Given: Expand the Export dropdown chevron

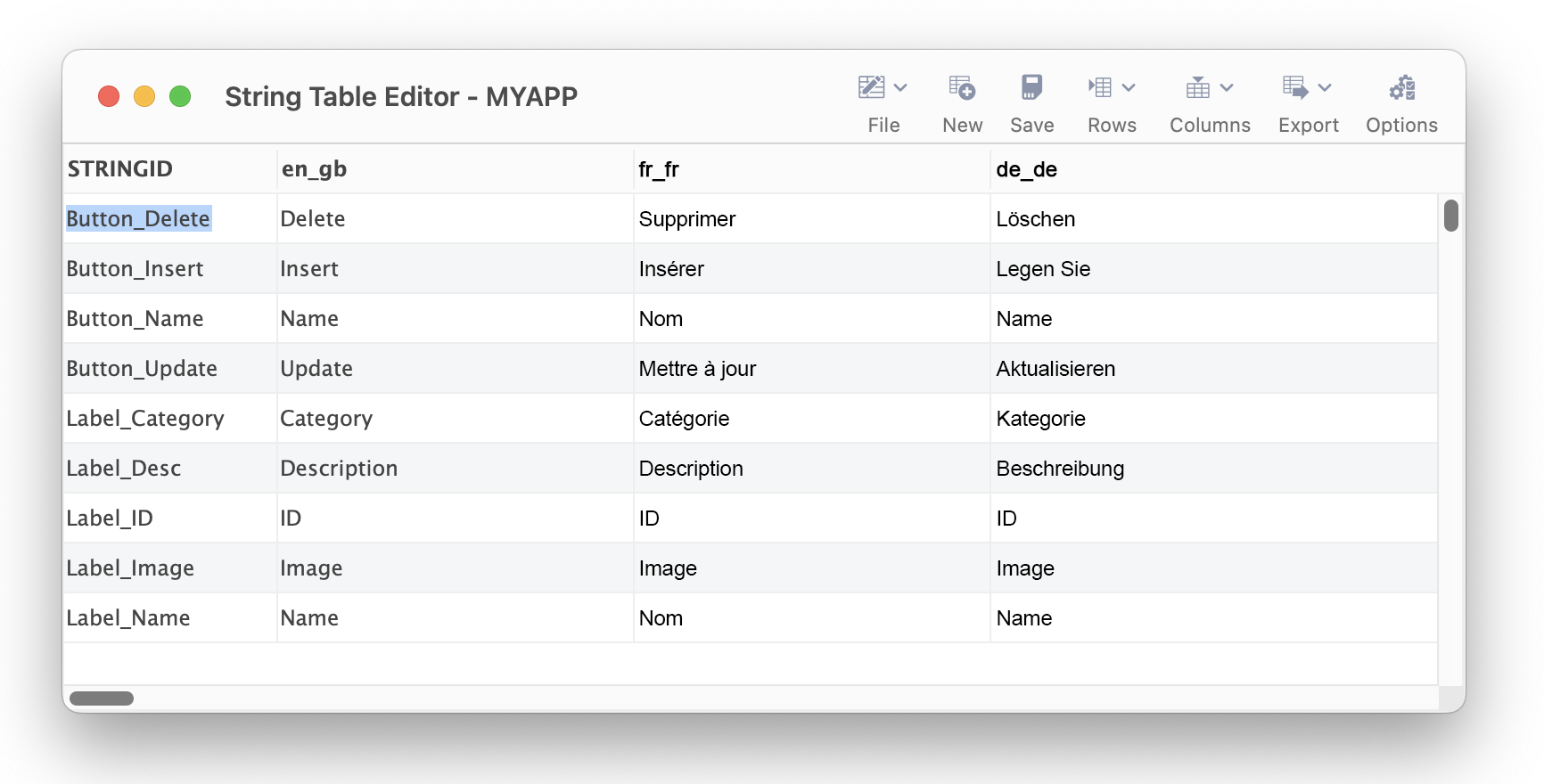Looking at the screenshot, I should coord(1325,87).
